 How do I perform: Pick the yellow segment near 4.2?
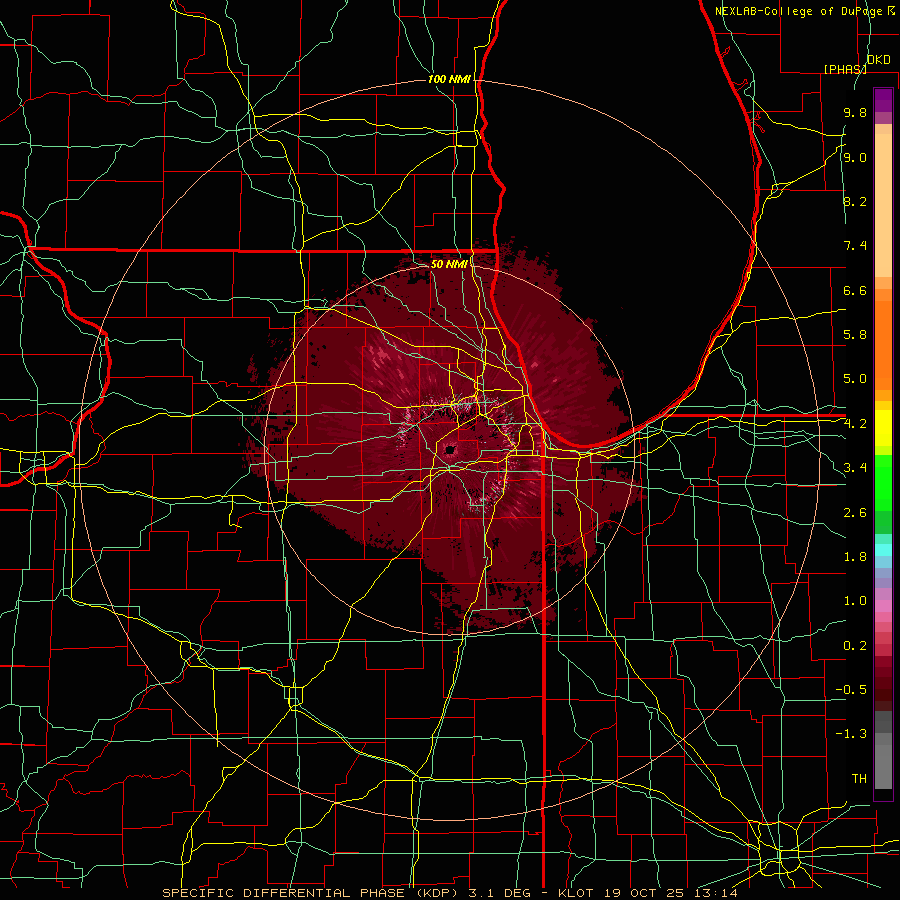(x=883, y=428)
